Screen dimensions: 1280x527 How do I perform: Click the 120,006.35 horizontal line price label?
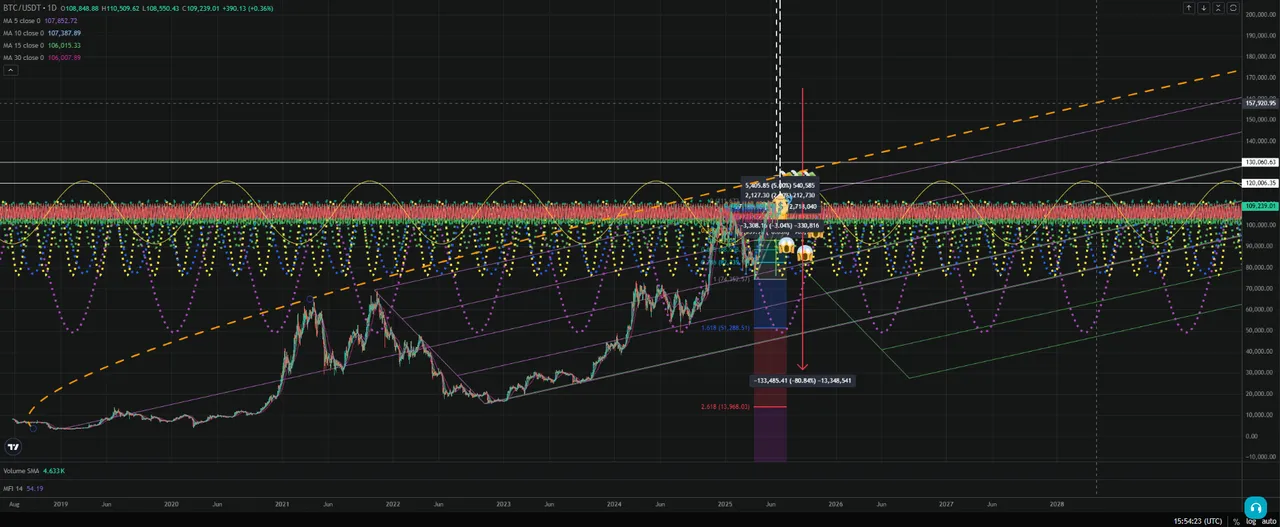[x=1259, y=183]
